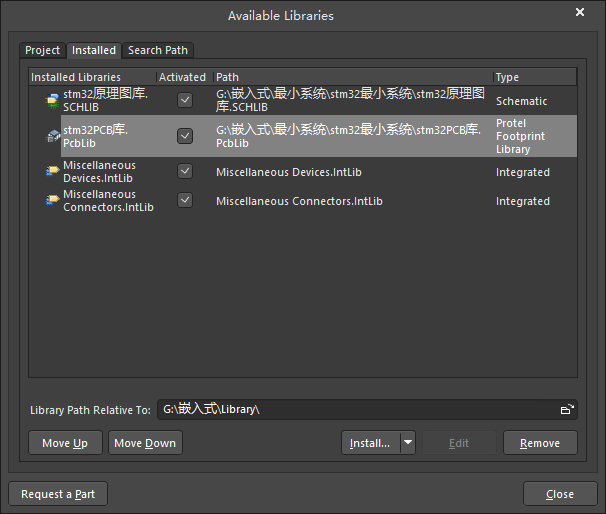The height and width of the screenshot is (514, 606).
Task: Toggle Activated checkbox for stm32PCB库.PcbLib
Action: [x=185, y=136]
